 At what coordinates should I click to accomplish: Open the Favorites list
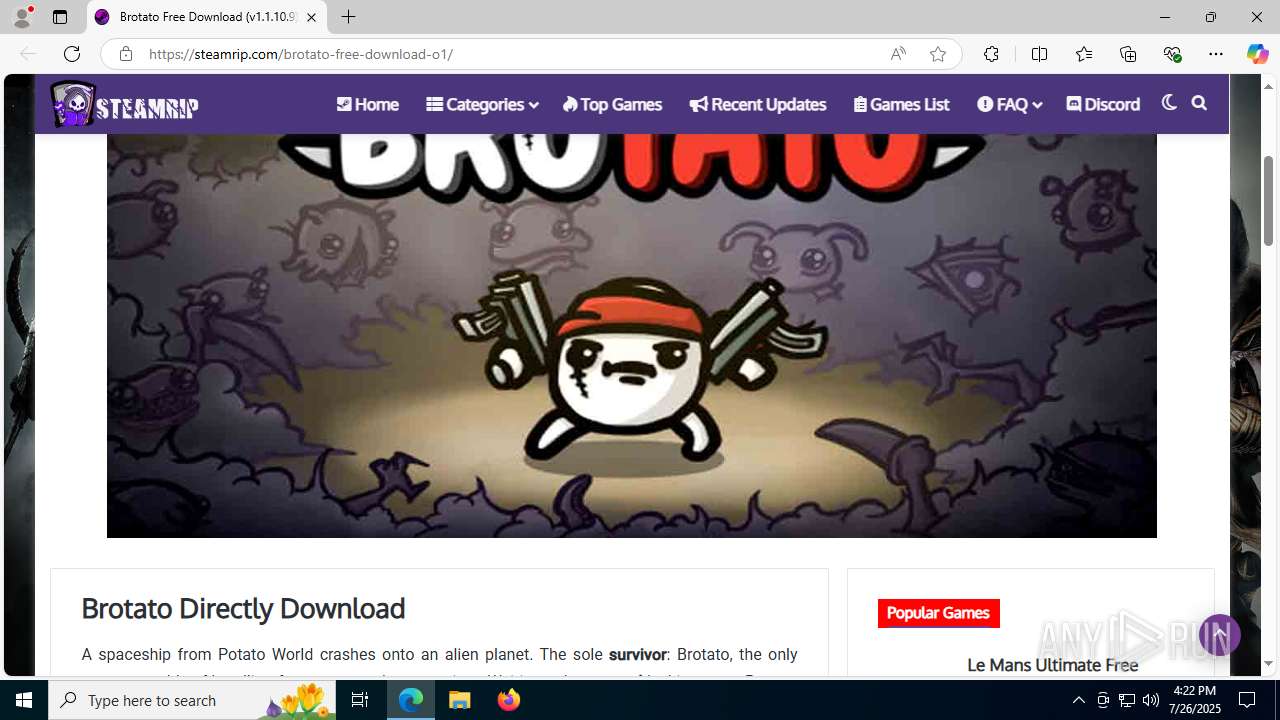click(x=1084, y=54)
